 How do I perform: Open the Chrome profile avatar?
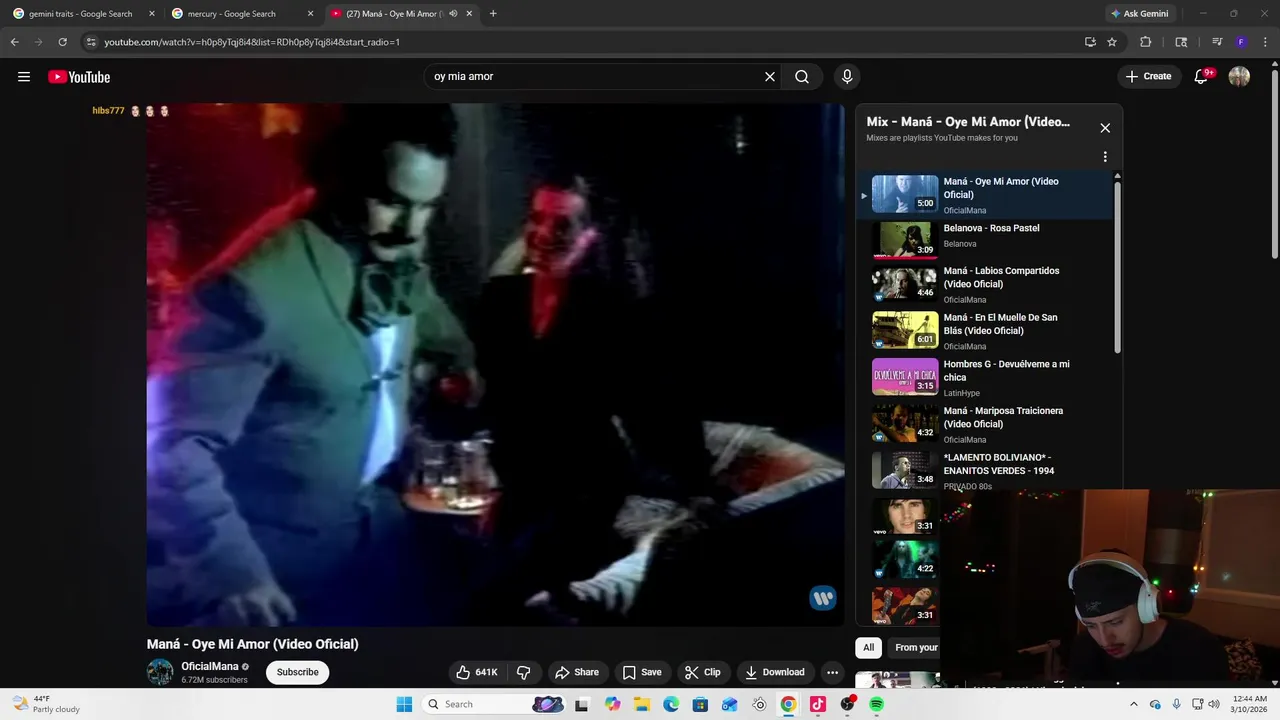(x=1241, y=42)
